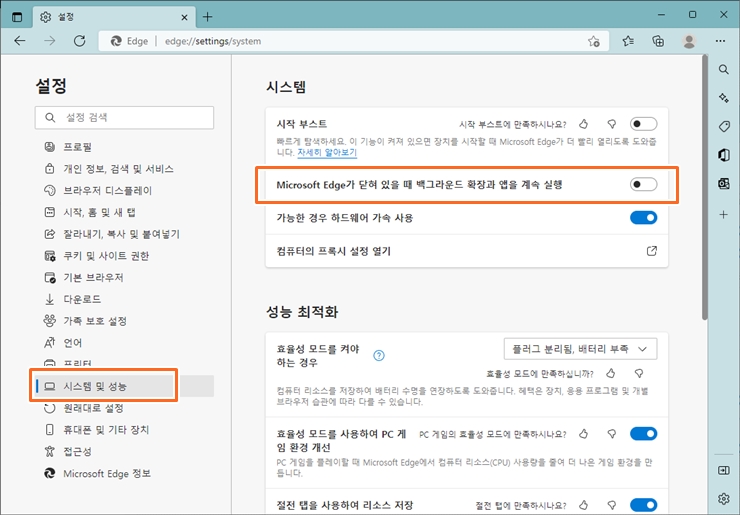Toggle 절전 탭 resource saving switch
This screenshot has height=515, width=740.
[x=643, y=505]
